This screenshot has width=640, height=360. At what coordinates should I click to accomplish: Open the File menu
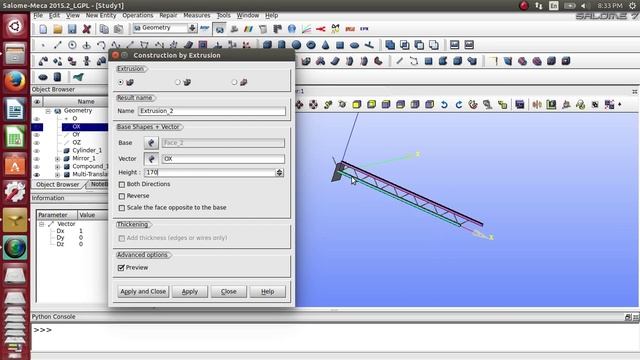[38, 16]
